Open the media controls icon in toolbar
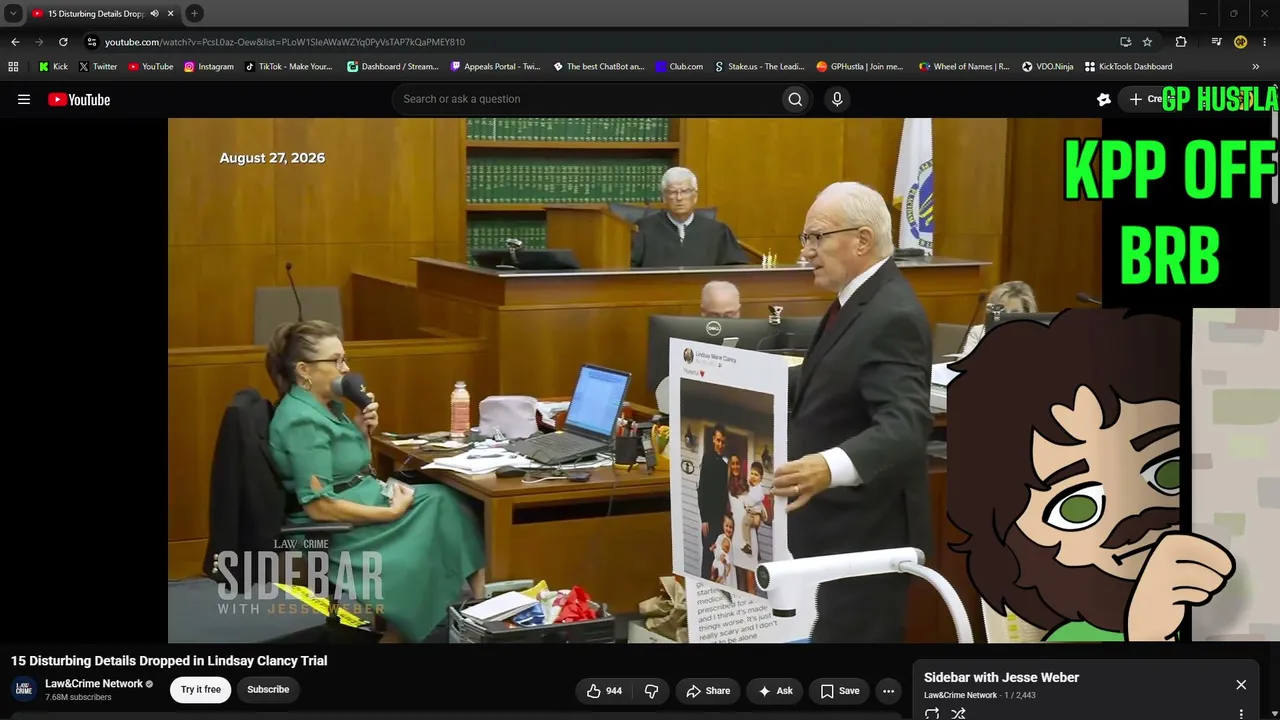 1216,42
